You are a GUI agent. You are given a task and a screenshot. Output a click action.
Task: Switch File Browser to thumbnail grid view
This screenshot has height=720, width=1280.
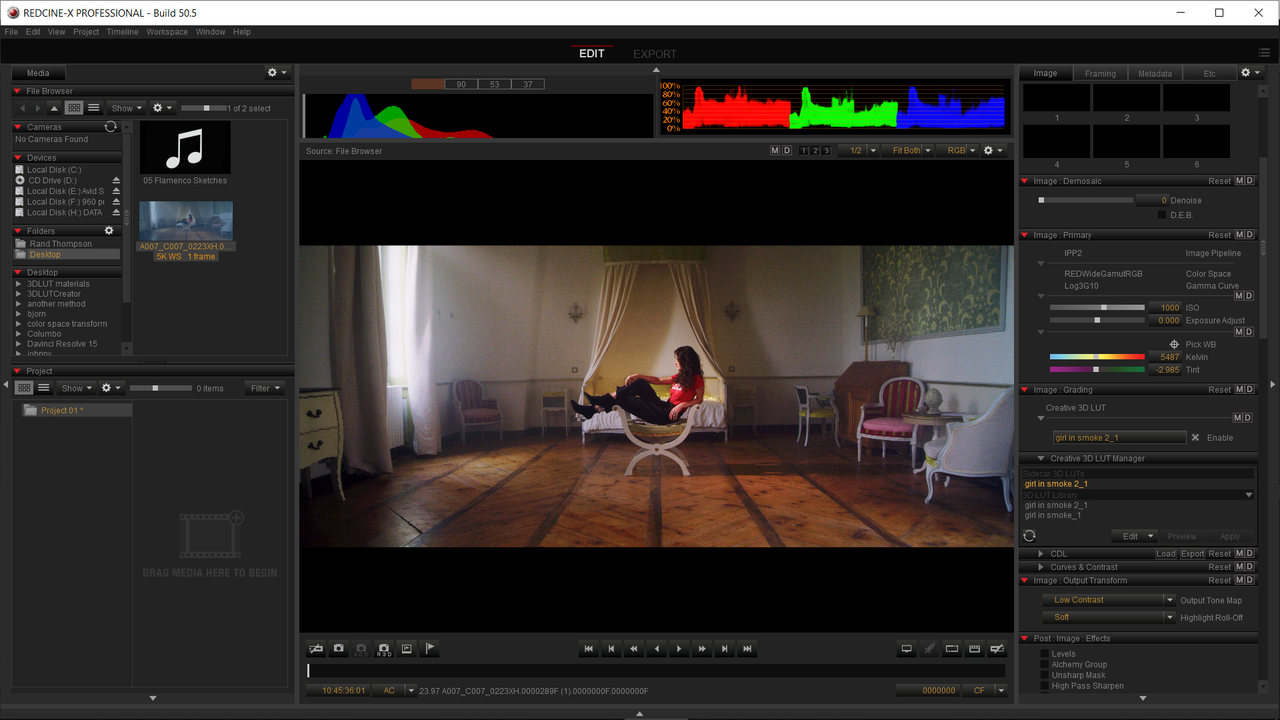74,108
